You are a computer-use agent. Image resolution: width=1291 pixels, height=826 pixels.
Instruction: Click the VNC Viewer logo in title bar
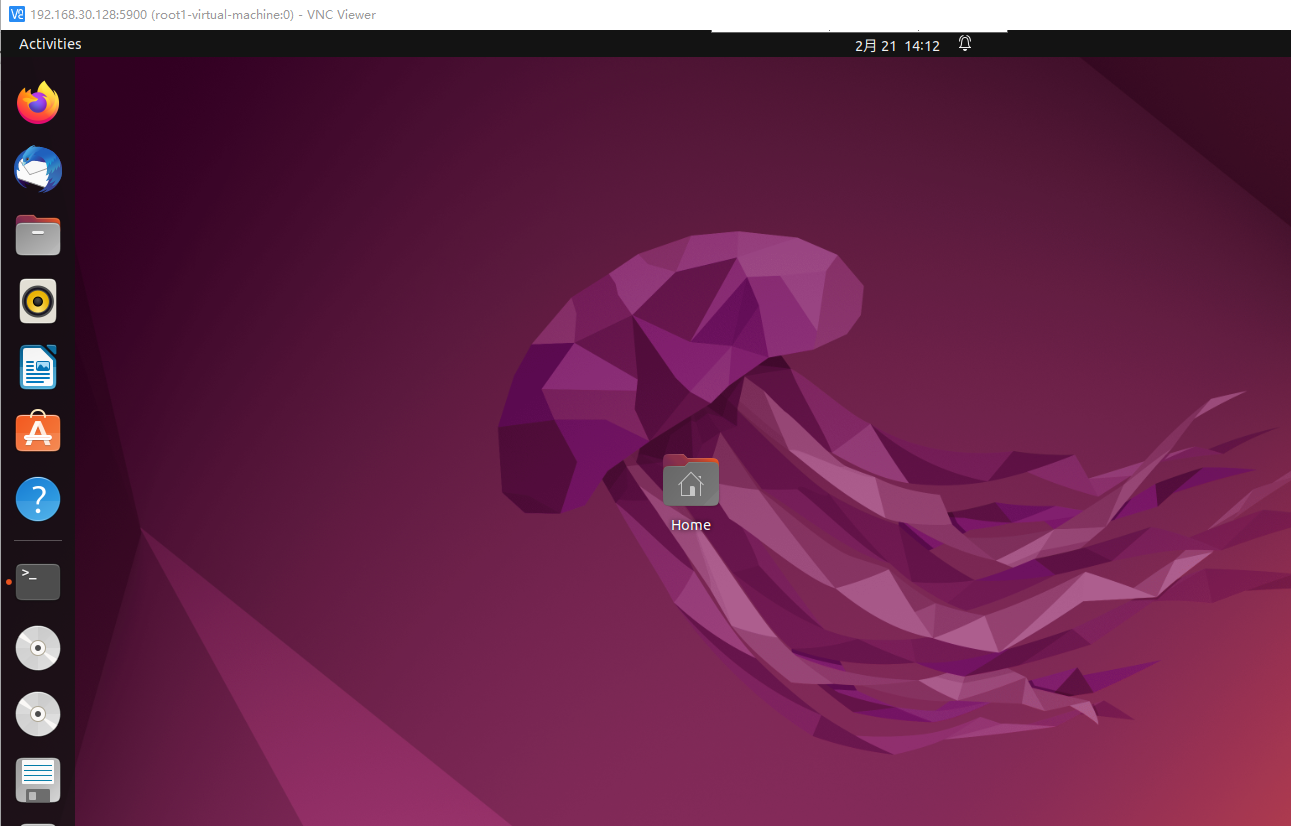16,14
